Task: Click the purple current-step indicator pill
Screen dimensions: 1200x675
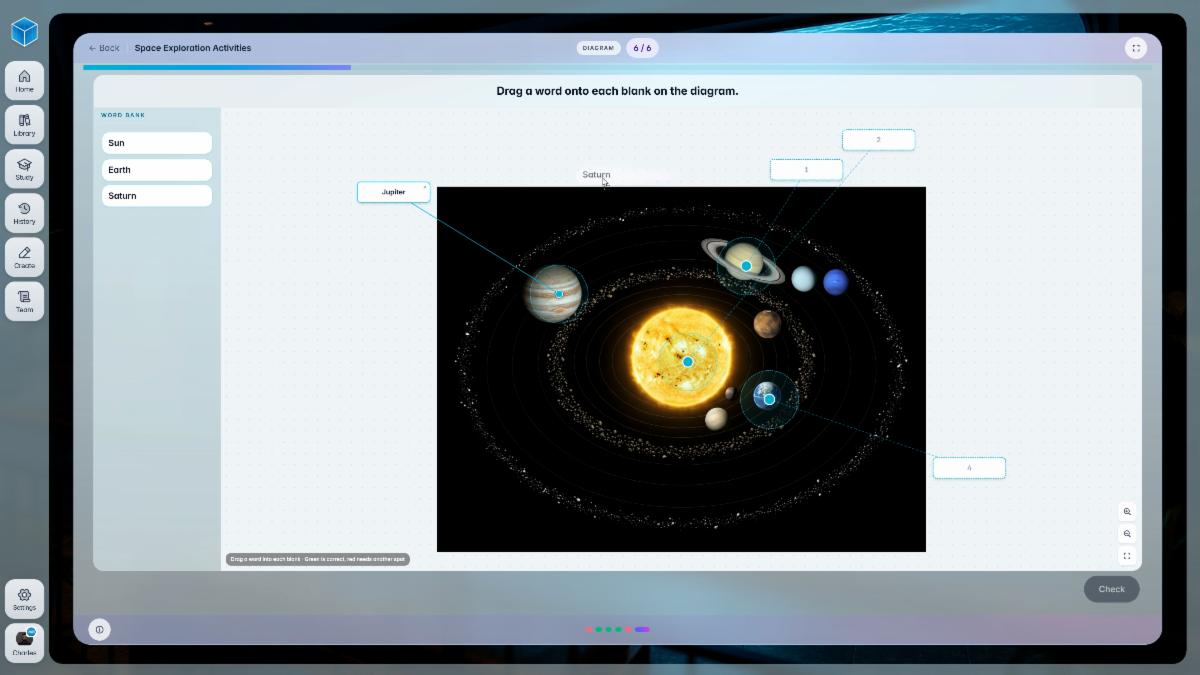Action: pyautogui.click(x=642, y=629)
